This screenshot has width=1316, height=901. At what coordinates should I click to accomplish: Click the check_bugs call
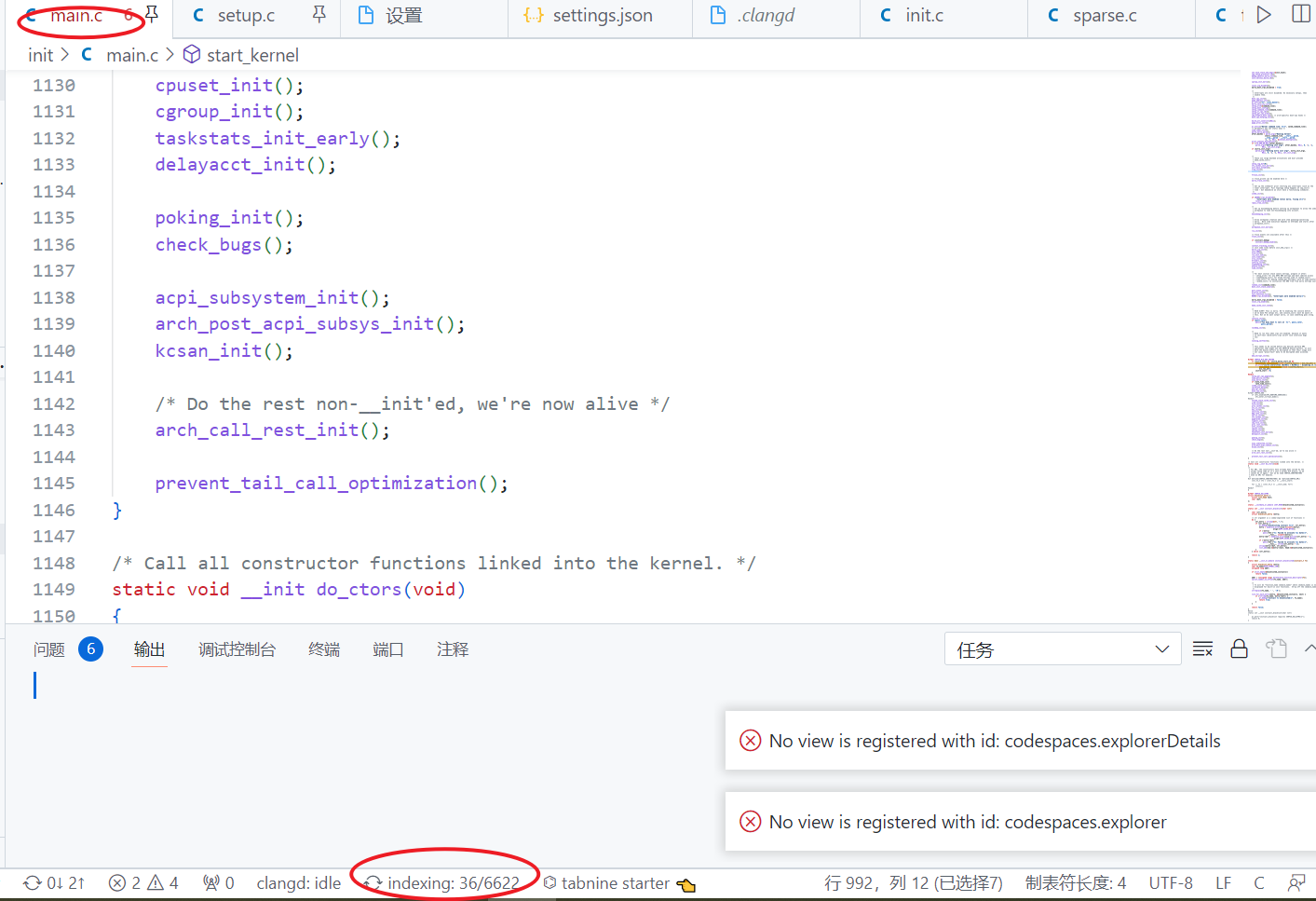click(x=209, y=244)
